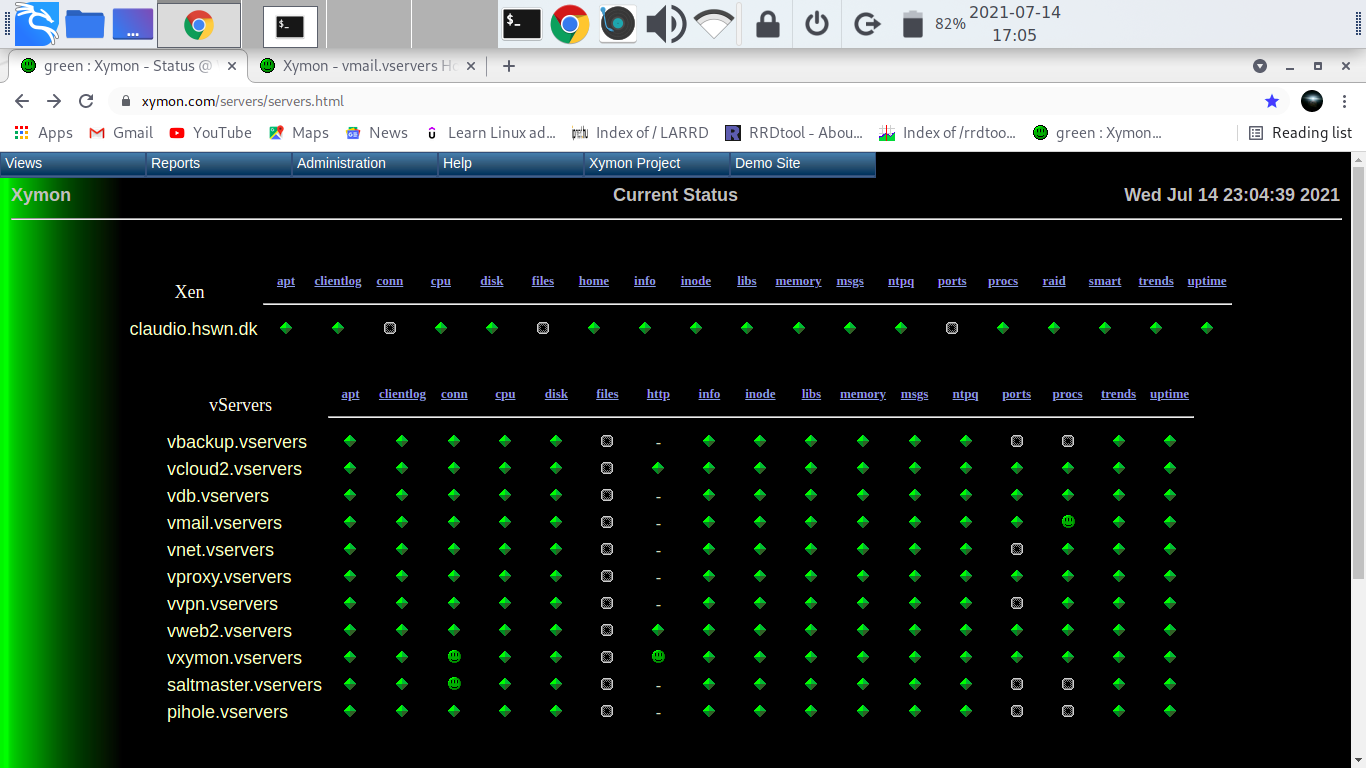Click the procs smiley icon for vmail.vservers

pos(1068,522)
